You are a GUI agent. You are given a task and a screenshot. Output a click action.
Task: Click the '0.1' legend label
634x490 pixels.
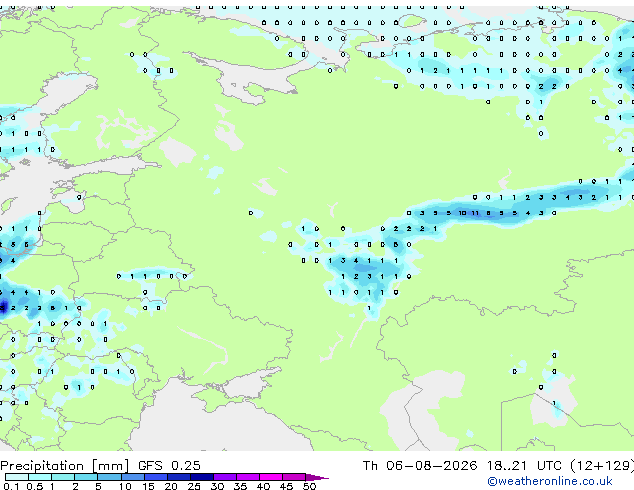pyautogui.click(x=11, y=486)
